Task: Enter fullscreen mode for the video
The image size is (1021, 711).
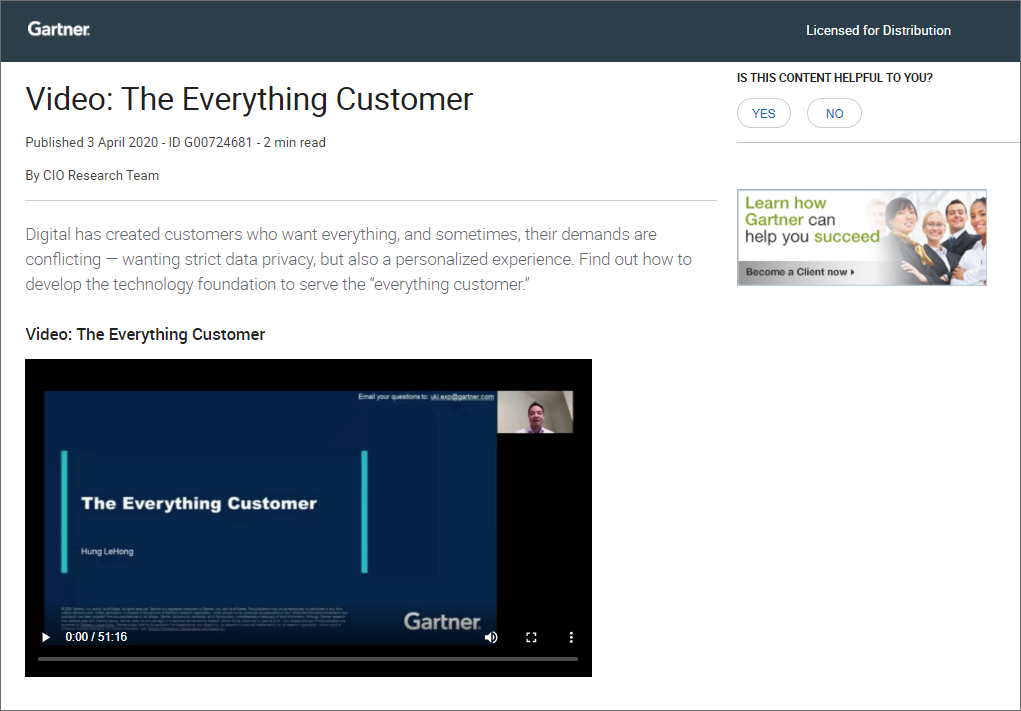Action: click(531, 637)
